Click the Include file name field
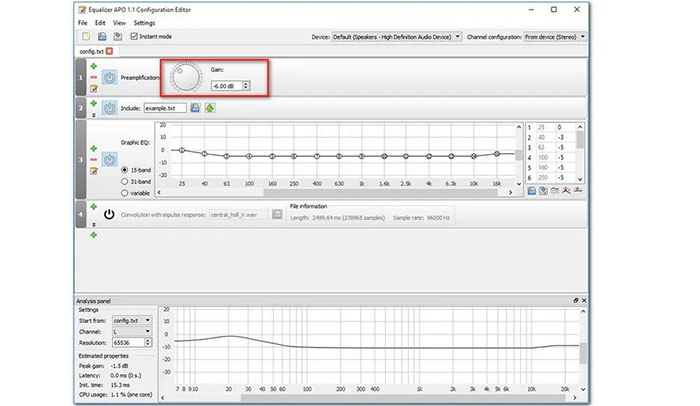The image size is (700, 406). (x=165, y=107)
